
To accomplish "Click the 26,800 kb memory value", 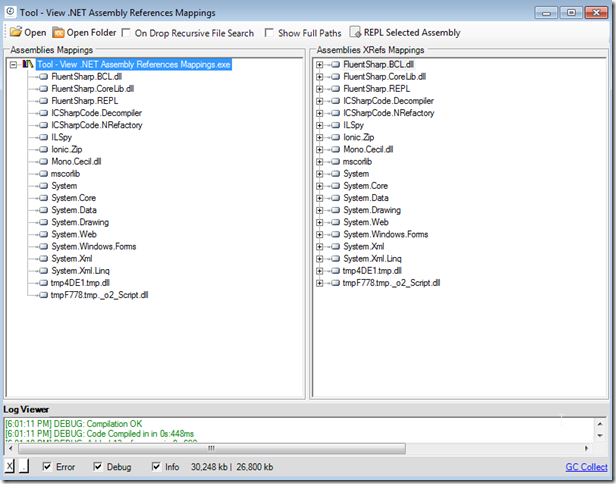I will (x=255, y=467).
